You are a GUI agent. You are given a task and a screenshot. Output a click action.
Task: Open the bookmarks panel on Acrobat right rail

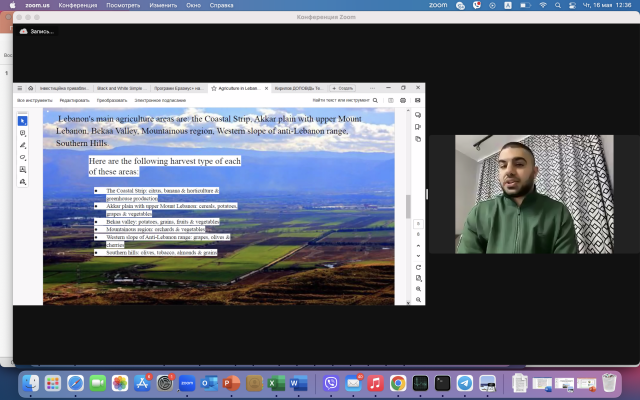click(x=418, y=127)
